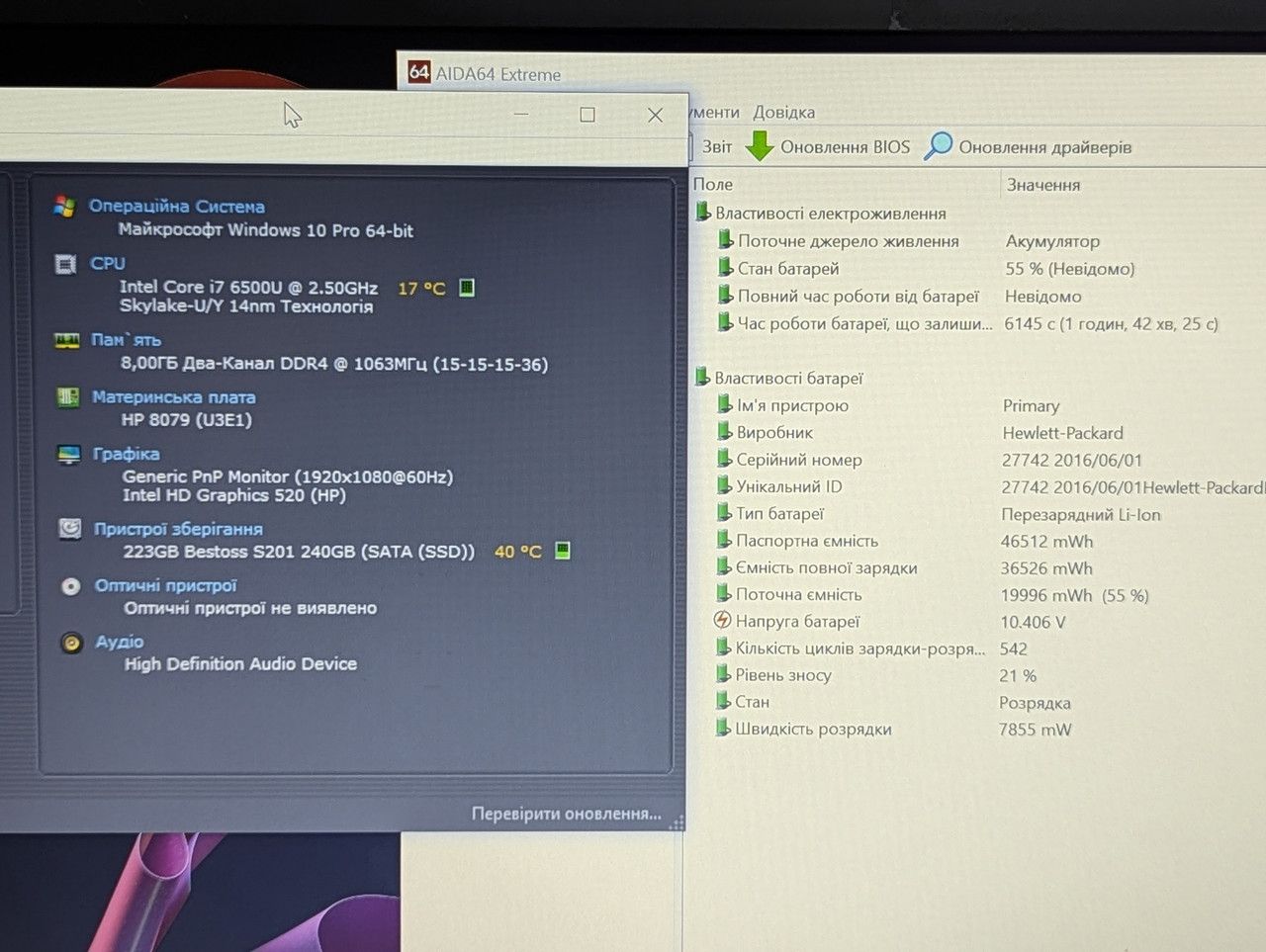
Task: Select the Серійний номер row icon
Action: 724,459
